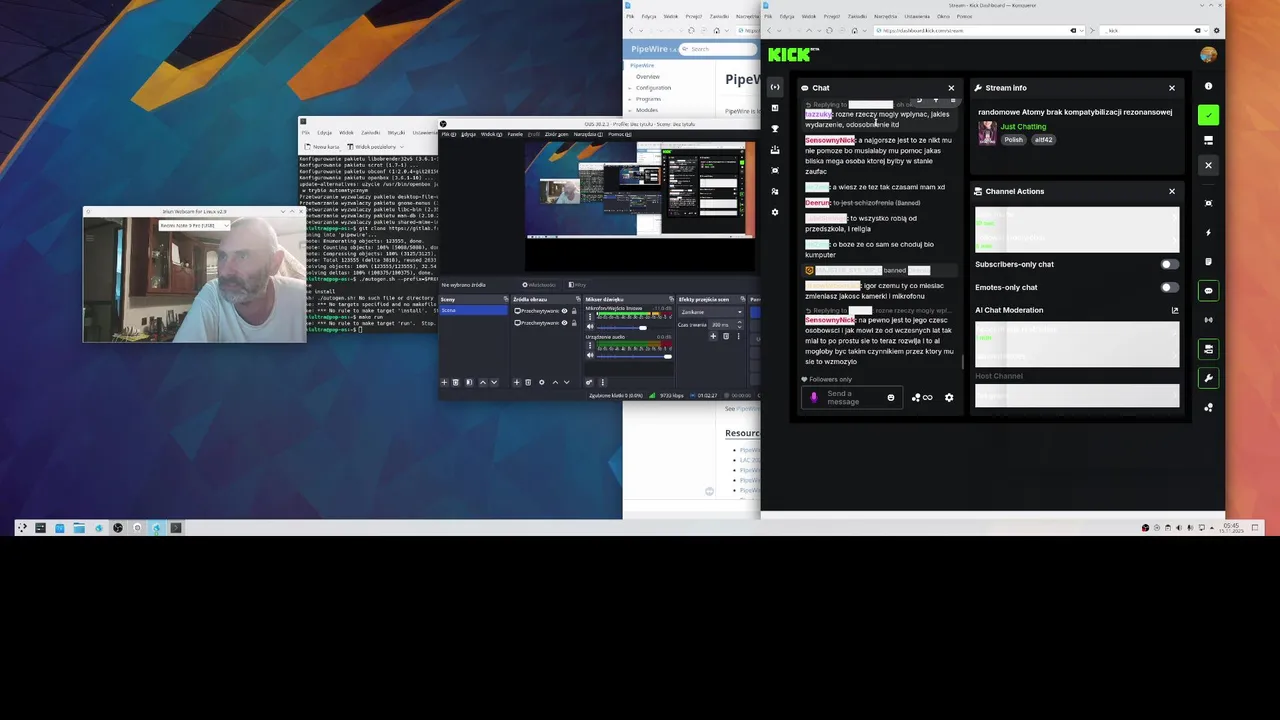Add a transition with the plus in Efekty przejścia
The width and height of the screenshot is (1280, 720).
tap(713, 336)
